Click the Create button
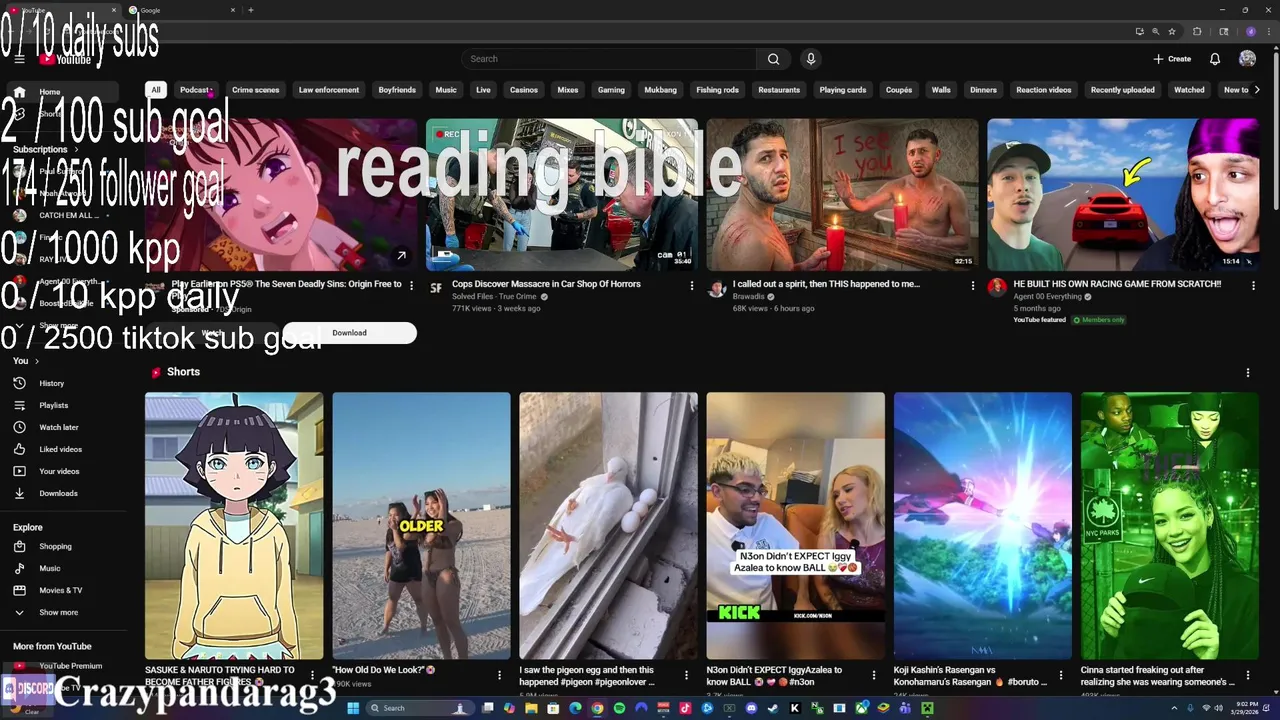Image resolution: width=1280 pixels, height=720 pixels. pyautogui.click(x=1172, y=59)
